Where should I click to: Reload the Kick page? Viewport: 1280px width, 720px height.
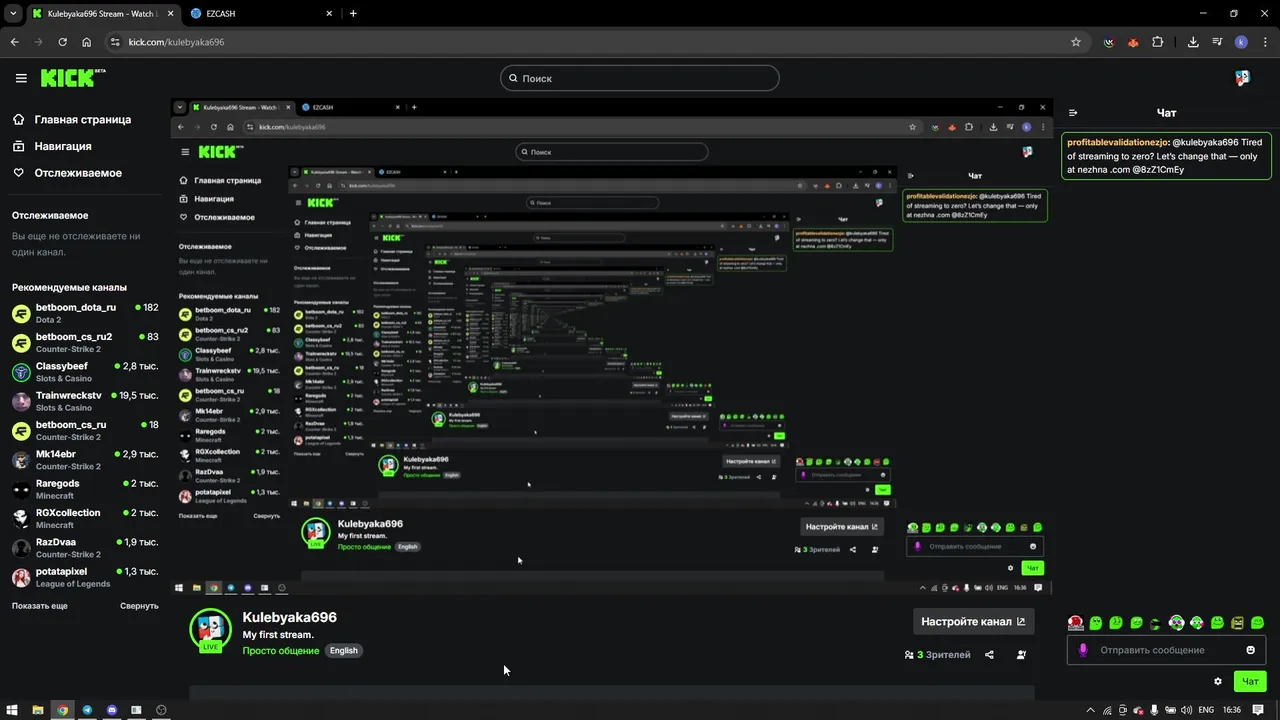point(63,42)
